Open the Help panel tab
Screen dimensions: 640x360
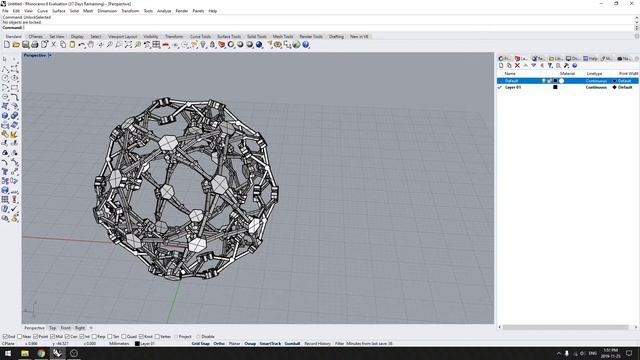coord(590,59)
